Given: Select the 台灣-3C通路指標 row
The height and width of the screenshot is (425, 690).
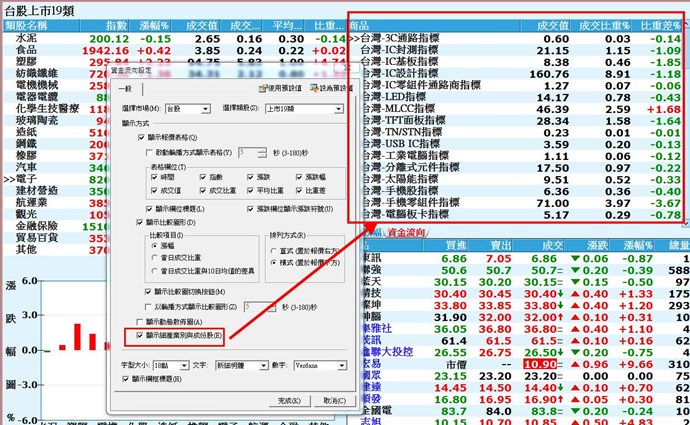Looking at the screenshot, I should click(x=516, y=38).
